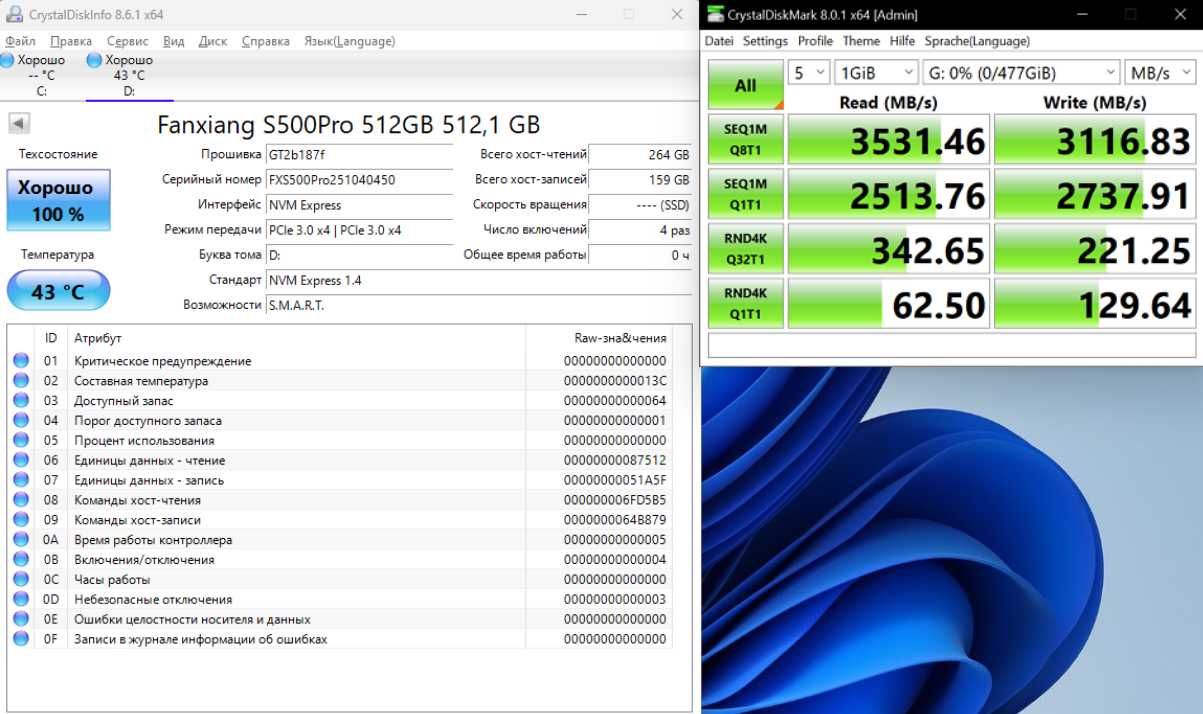Run the RND4K Q32T1 test
The height and width of the screenshot is (714, 1203).
point(746,248)
